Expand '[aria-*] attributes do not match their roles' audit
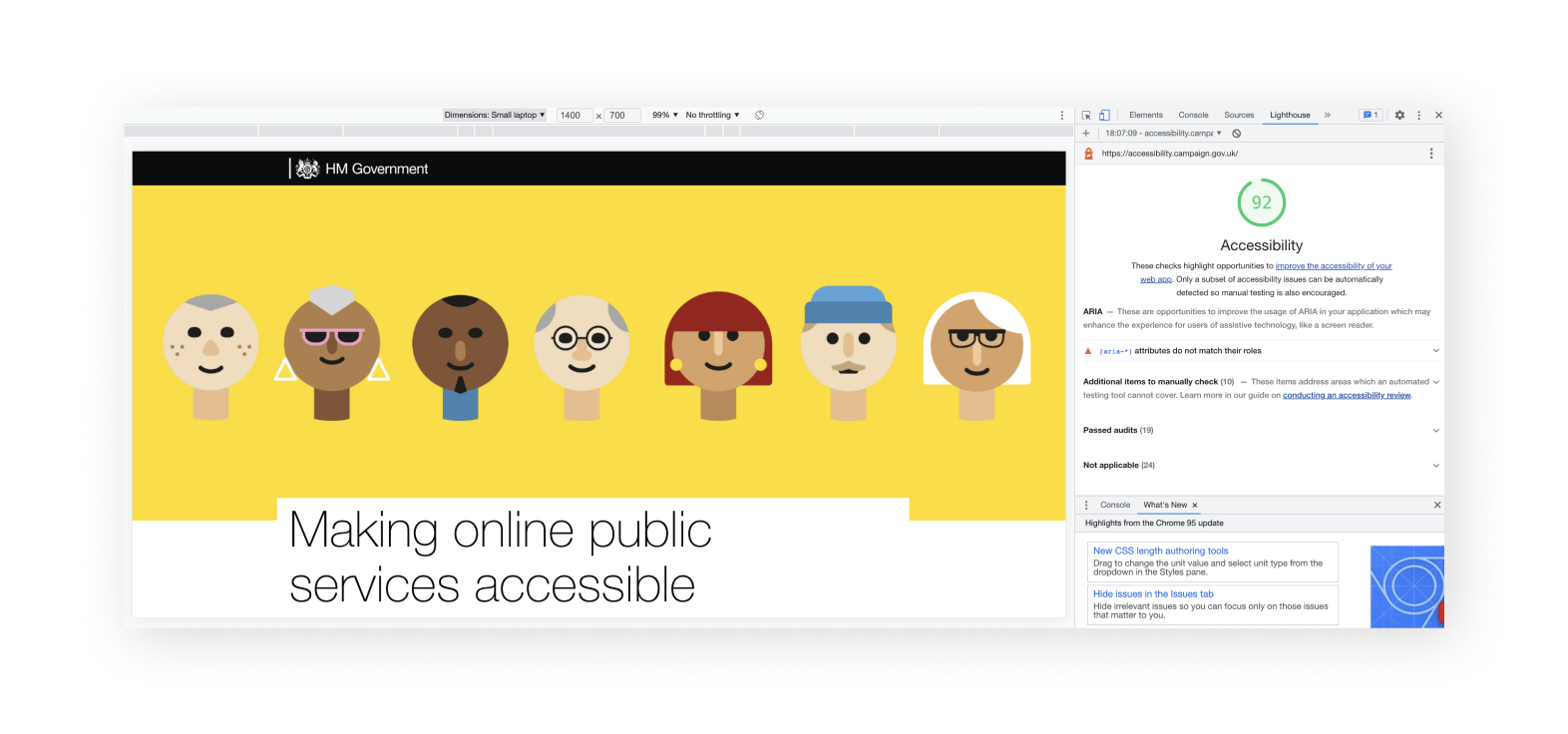Image resolution: width=1568 pixels, height=734 pixels. click(1262, 351)
